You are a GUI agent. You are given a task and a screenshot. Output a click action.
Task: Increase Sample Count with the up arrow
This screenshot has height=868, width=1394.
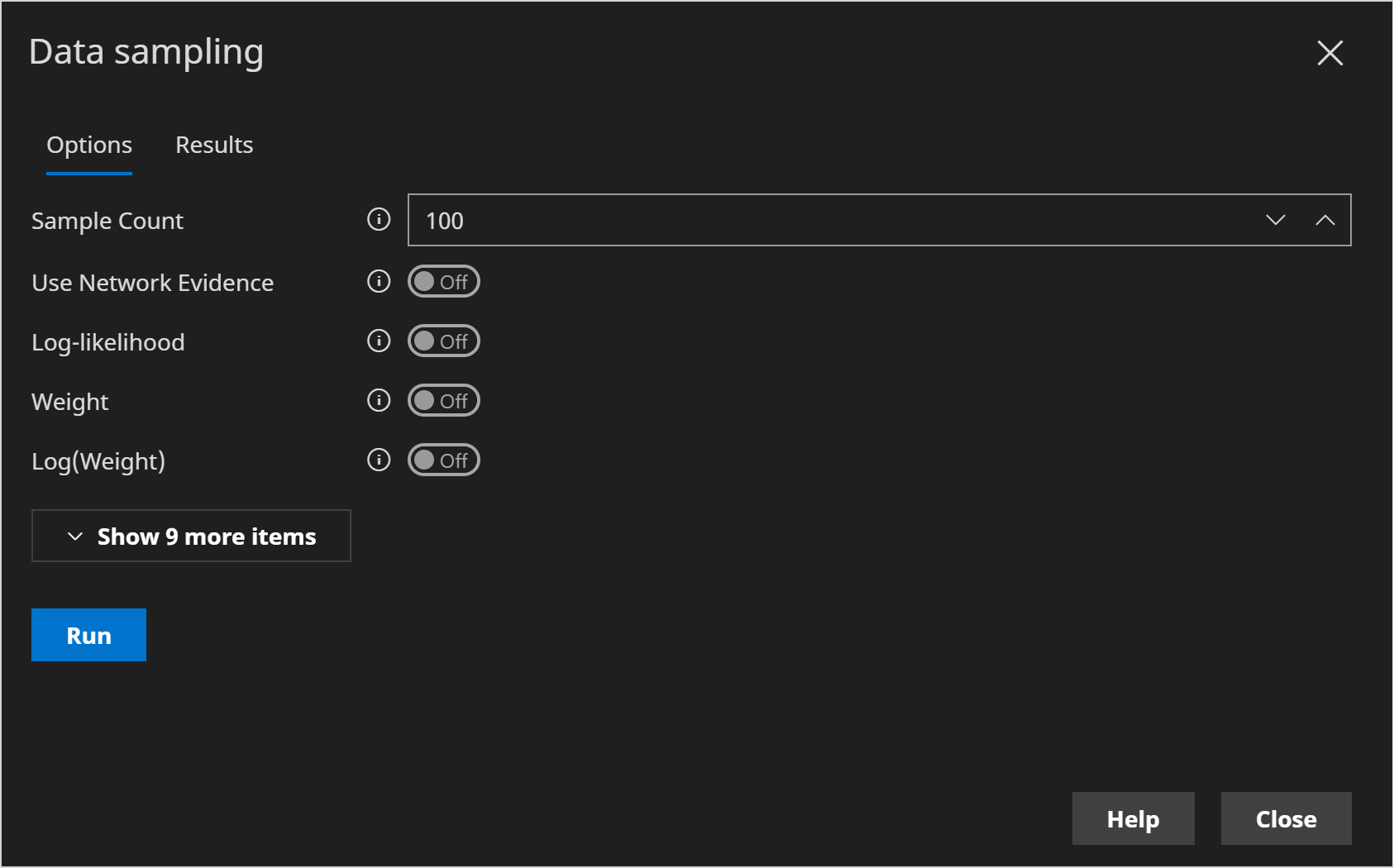[x=1326, y=220]
